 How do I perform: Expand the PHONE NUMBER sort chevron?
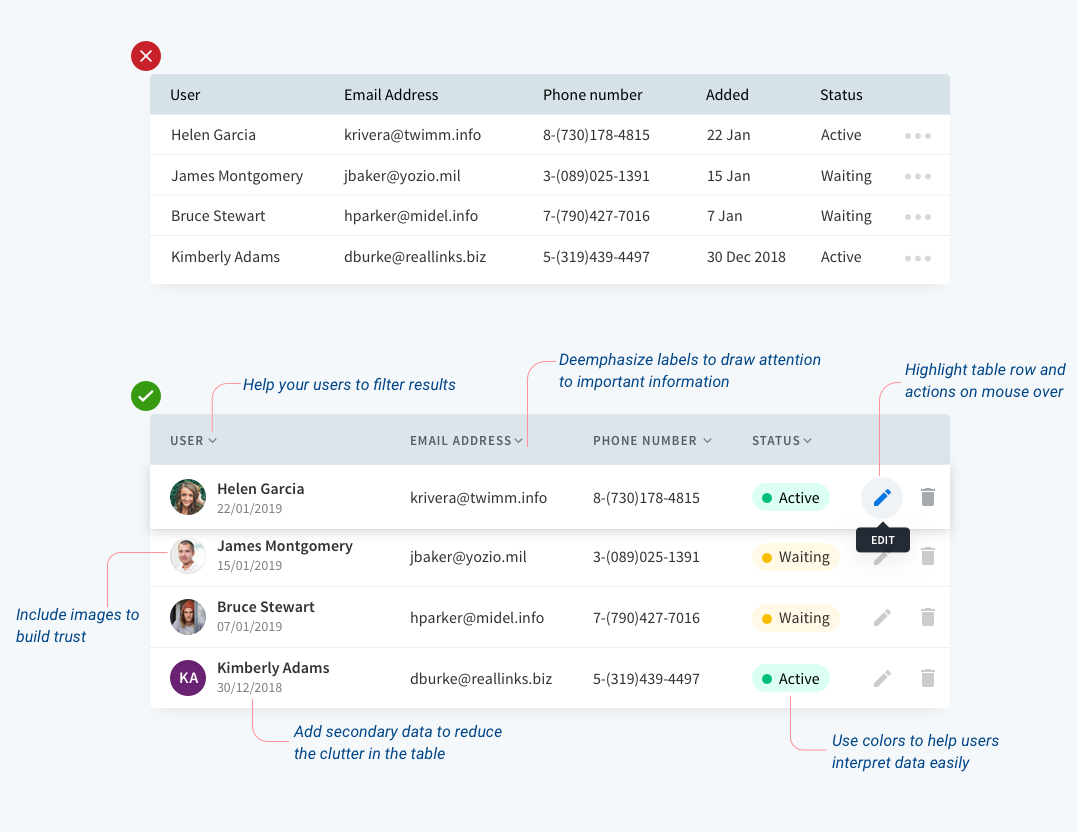pos(707,440)
